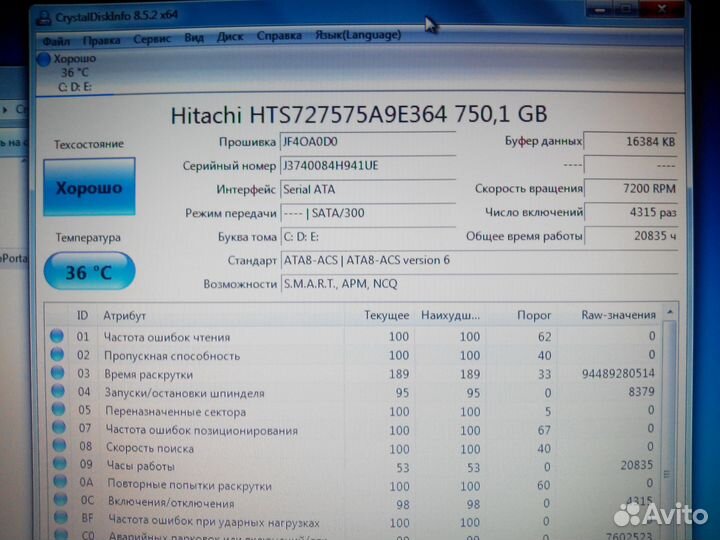
Task: Open the Справка menu
Action: 279,37
